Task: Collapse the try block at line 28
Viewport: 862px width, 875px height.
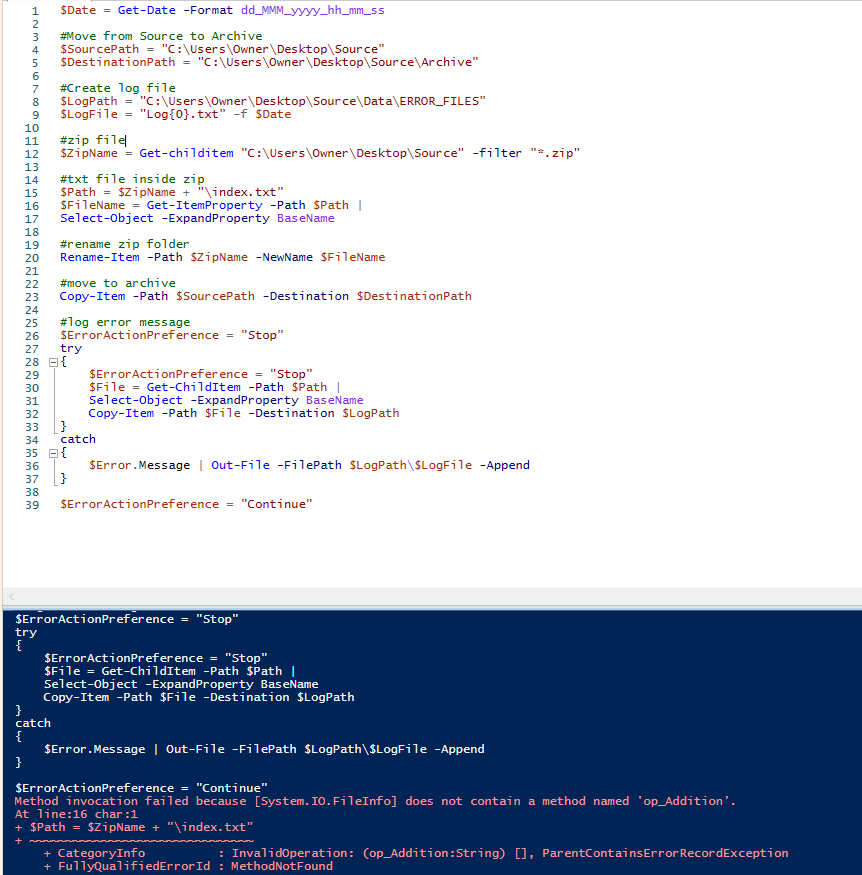Action: (x=54, y=362)
